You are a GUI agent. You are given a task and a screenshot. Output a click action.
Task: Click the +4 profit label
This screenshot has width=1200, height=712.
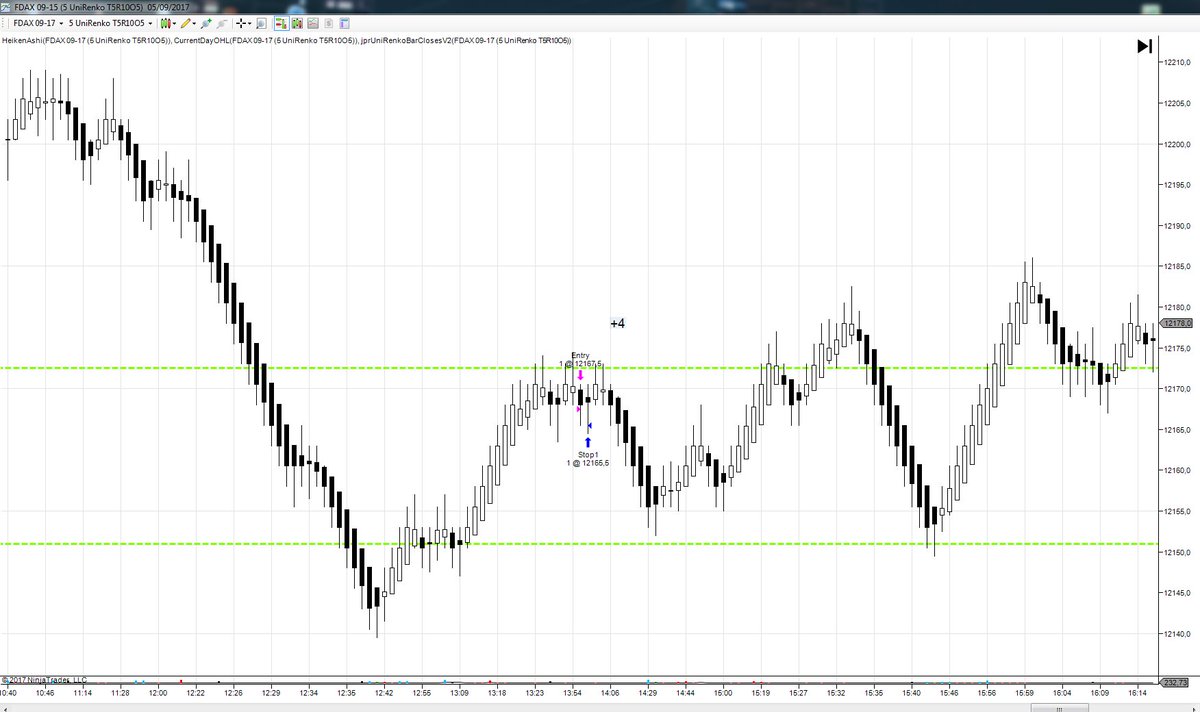[618, 324]
